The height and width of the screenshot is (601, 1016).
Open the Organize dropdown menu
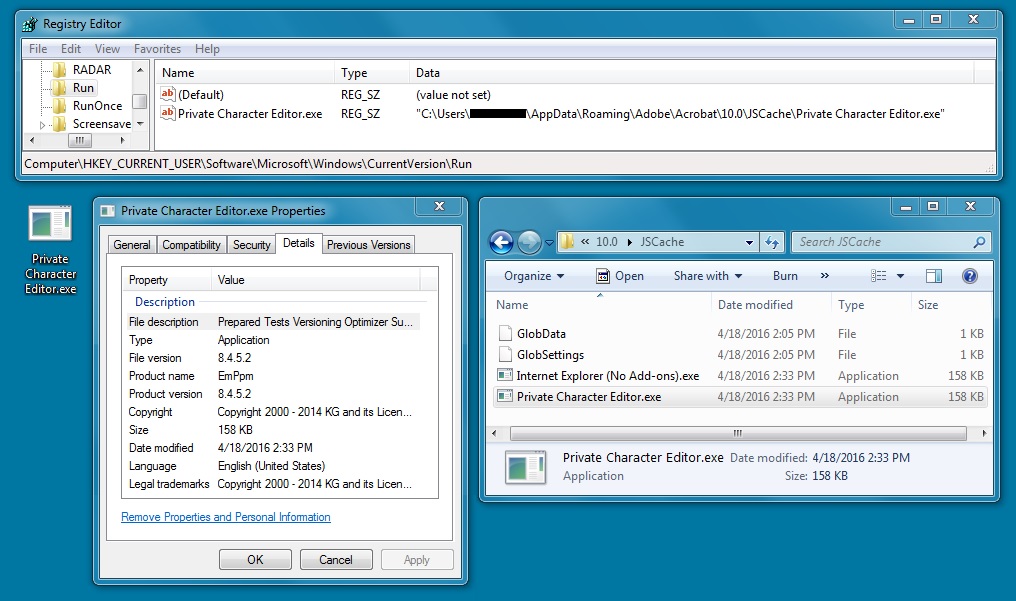[534, 276]
